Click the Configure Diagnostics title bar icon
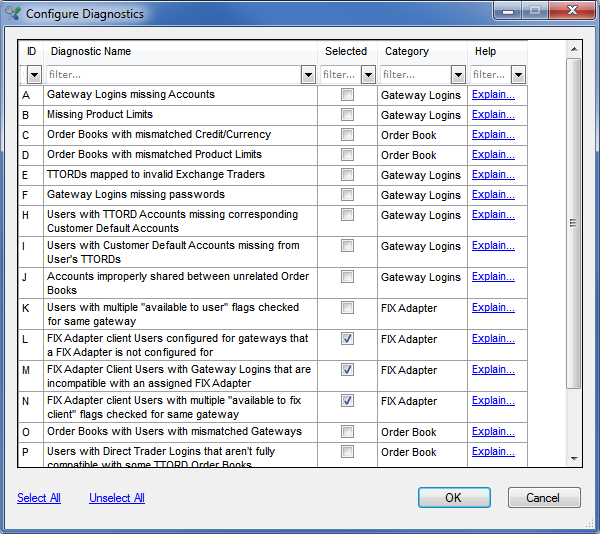The height and width of the screenshot is (534, 600). coord(13,13)
